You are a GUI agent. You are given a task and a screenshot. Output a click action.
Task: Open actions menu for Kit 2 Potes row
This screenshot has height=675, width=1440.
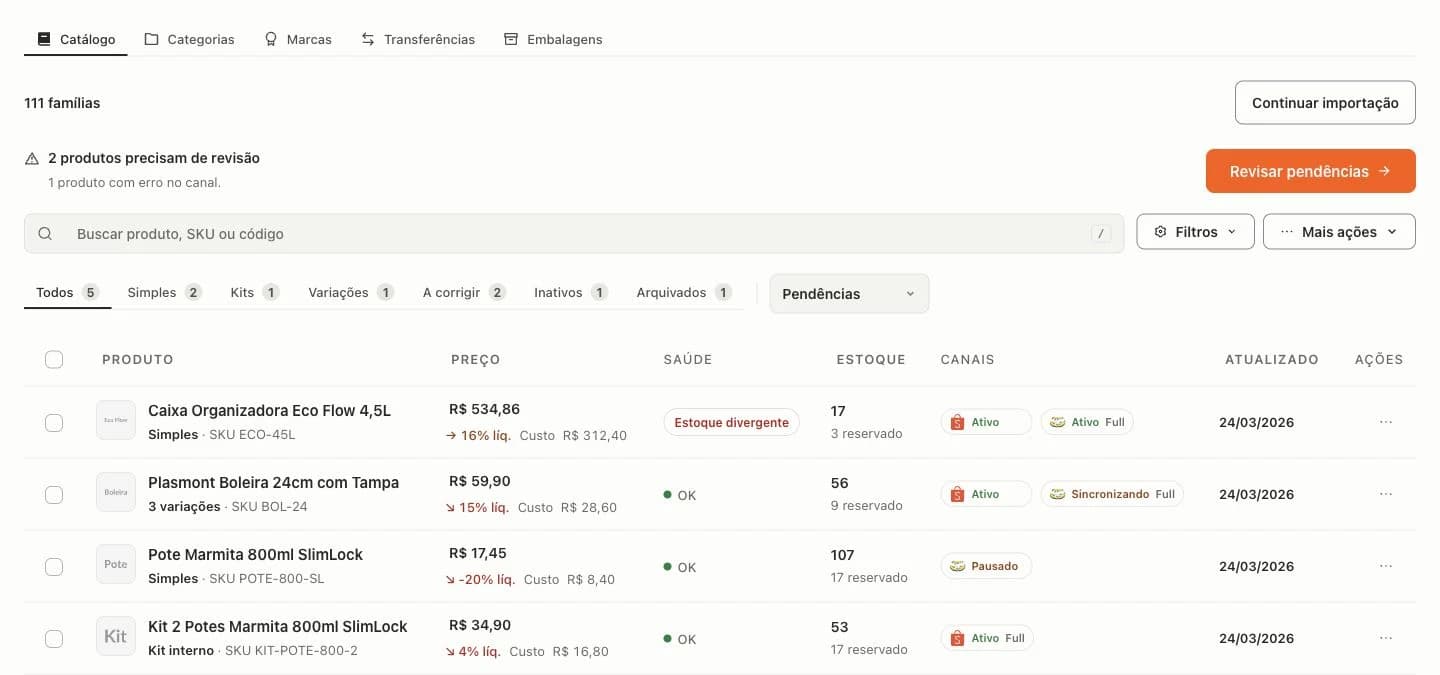[1386, 638]
